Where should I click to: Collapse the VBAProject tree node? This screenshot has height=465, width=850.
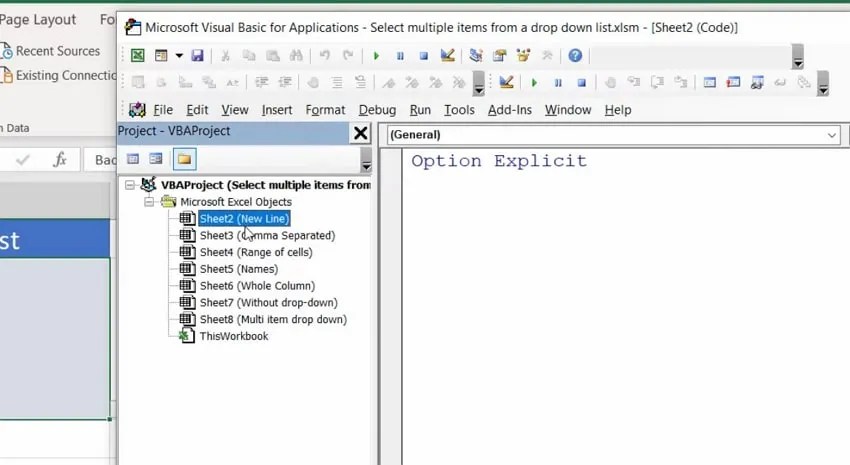point(130,185)
